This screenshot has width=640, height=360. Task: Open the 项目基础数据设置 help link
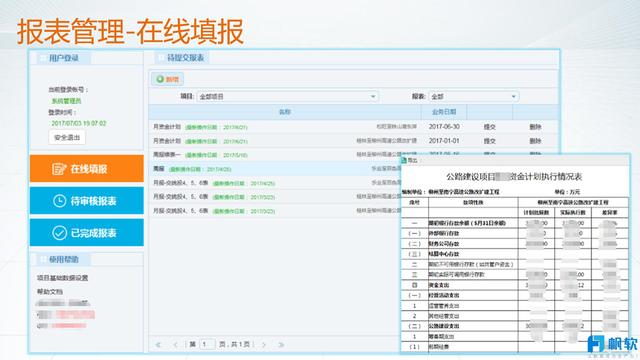click(x=62, y=278)
